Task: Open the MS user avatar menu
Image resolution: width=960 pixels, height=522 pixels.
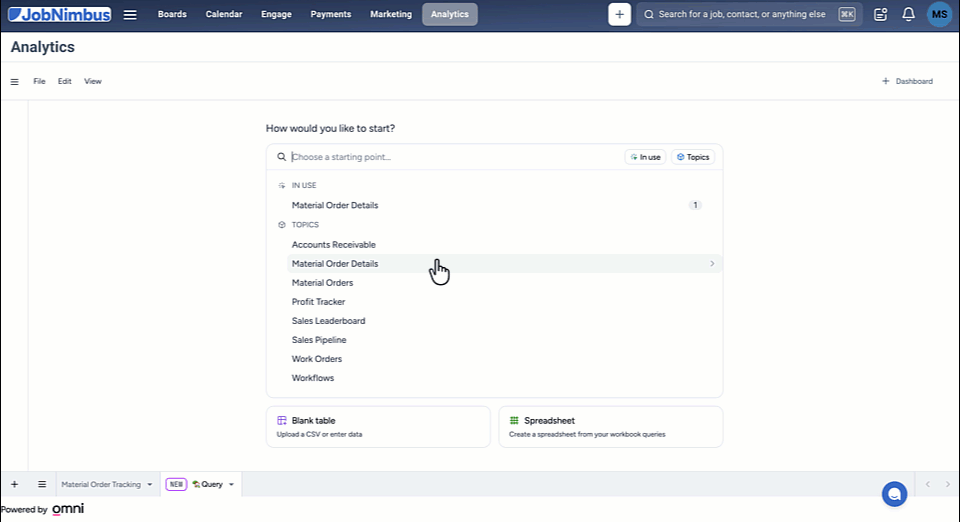Action: point(939,14)
